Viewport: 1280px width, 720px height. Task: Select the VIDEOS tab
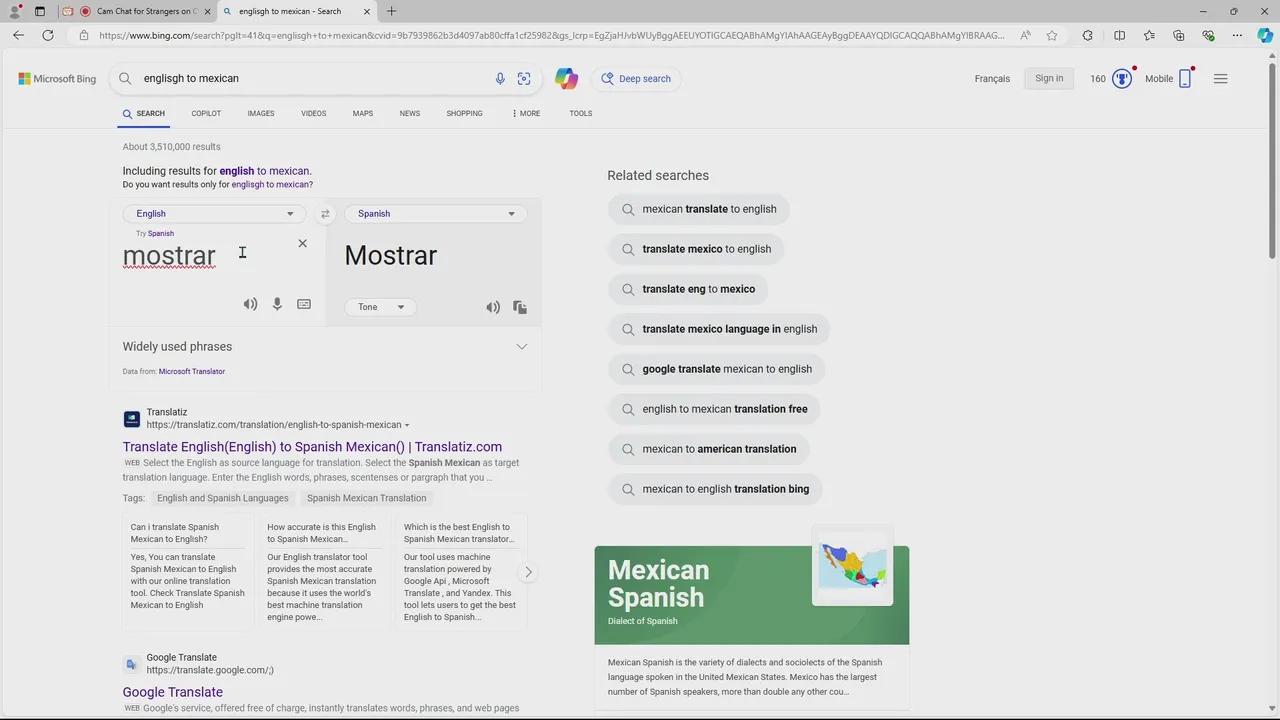coord(314,113)
